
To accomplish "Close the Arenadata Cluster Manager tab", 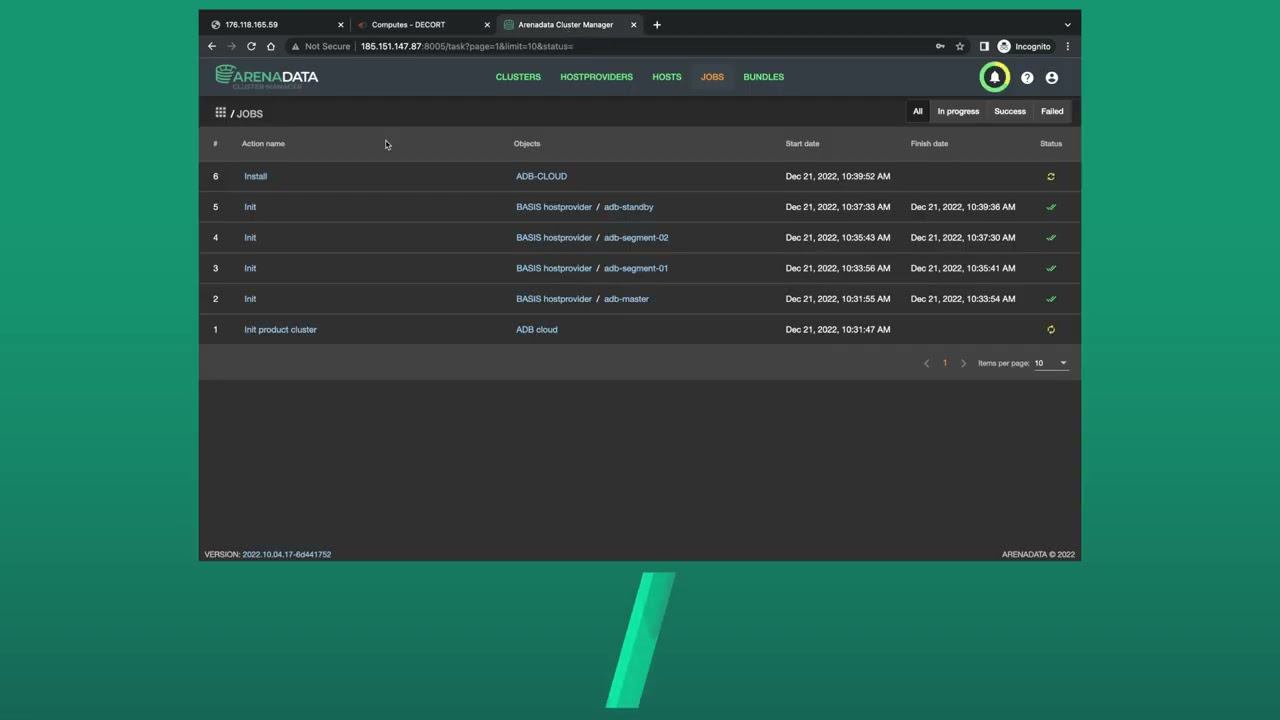I will click(633, 25).
